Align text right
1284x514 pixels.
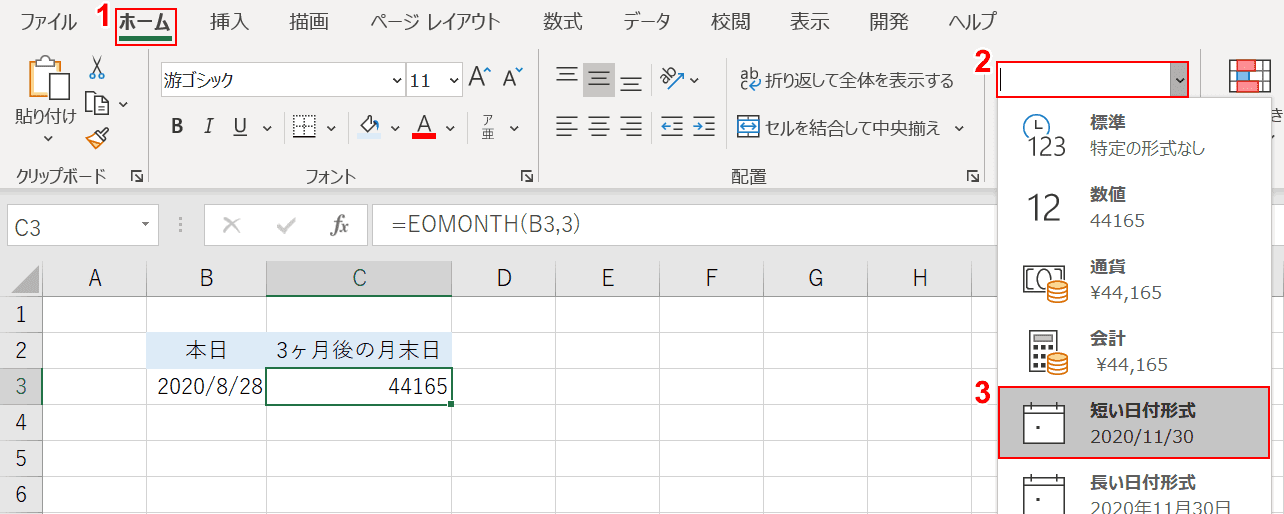point(631,127)
